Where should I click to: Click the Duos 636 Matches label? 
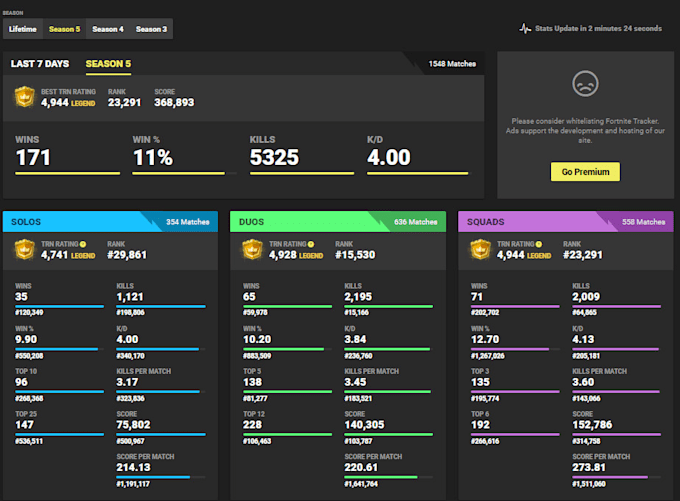point(415,222)
